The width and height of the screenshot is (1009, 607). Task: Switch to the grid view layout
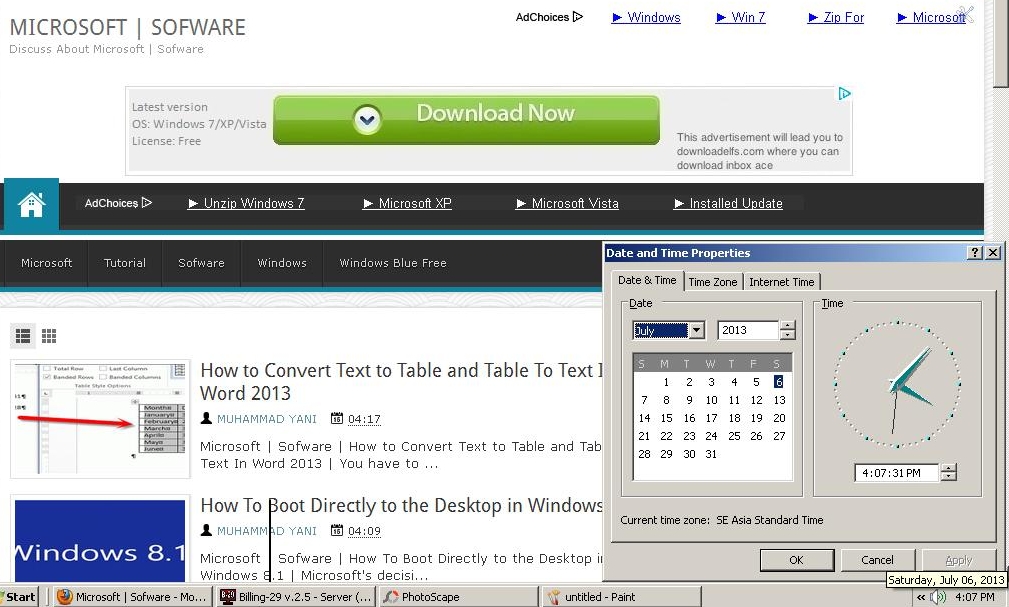click(x=49, y=336)
